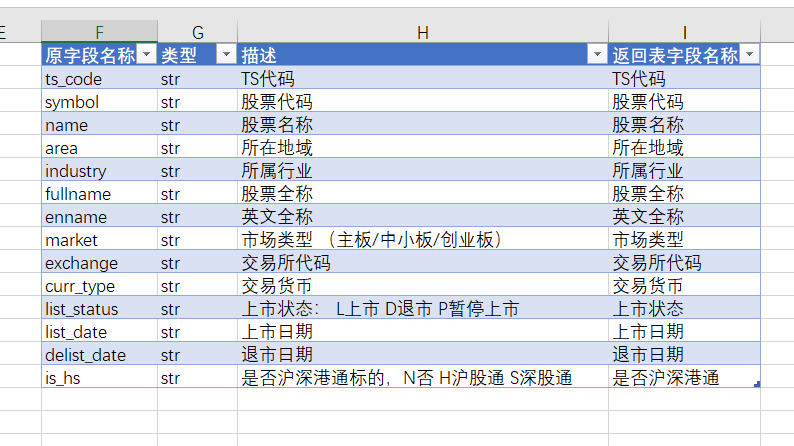Select the list_status cell

pyautogui.click(x=99, y=309)
